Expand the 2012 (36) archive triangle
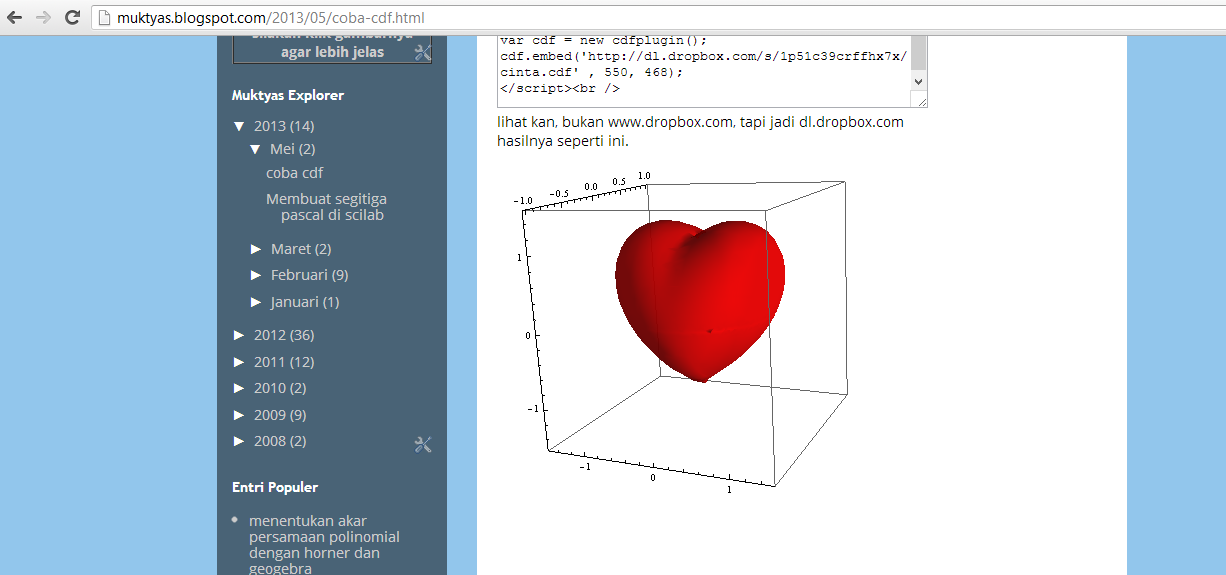The width and height of the screenshot is (1226, 575). point(239,335)
